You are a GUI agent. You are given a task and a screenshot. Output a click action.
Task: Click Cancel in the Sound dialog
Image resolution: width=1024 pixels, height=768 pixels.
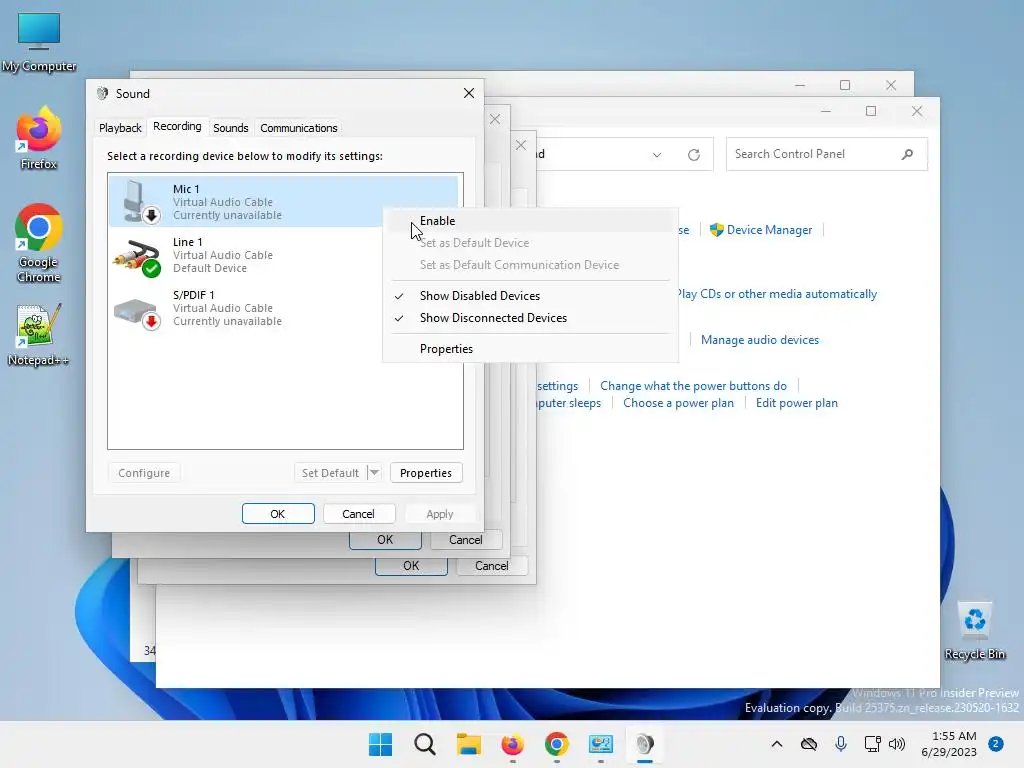[359, 514]
